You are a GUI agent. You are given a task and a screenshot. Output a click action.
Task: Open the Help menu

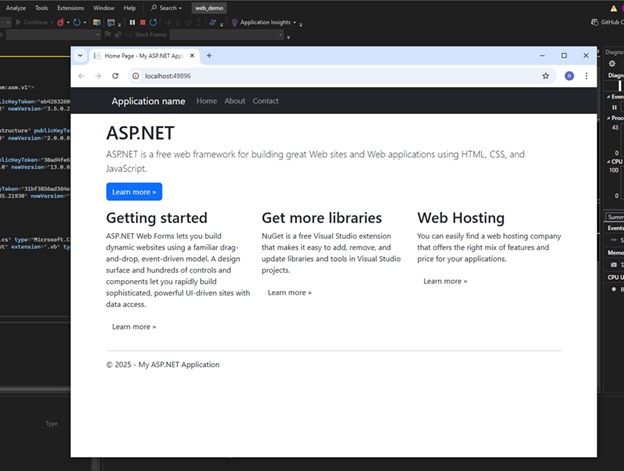(x=130, y=8)
